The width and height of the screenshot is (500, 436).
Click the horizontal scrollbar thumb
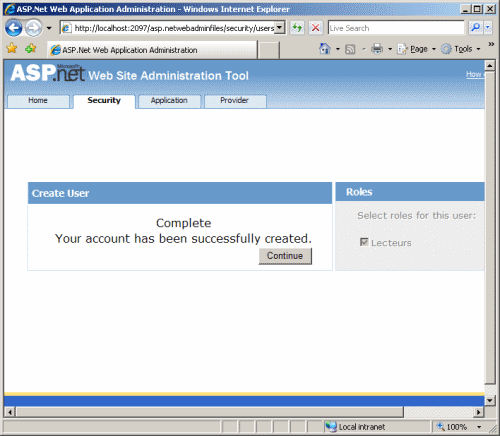pos(210,412)
